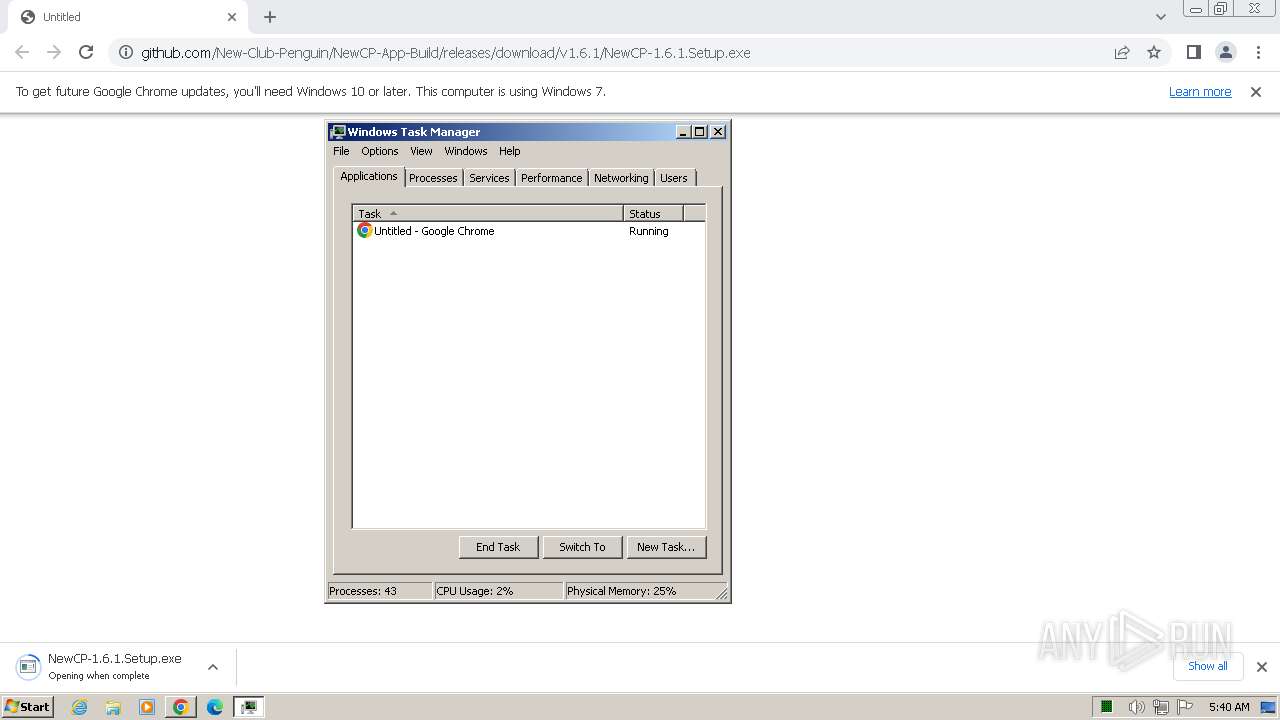This screenshot has width=1280, height=720.
Task: Expand Chrome tab search chevron
Action: pos(1160,17)
